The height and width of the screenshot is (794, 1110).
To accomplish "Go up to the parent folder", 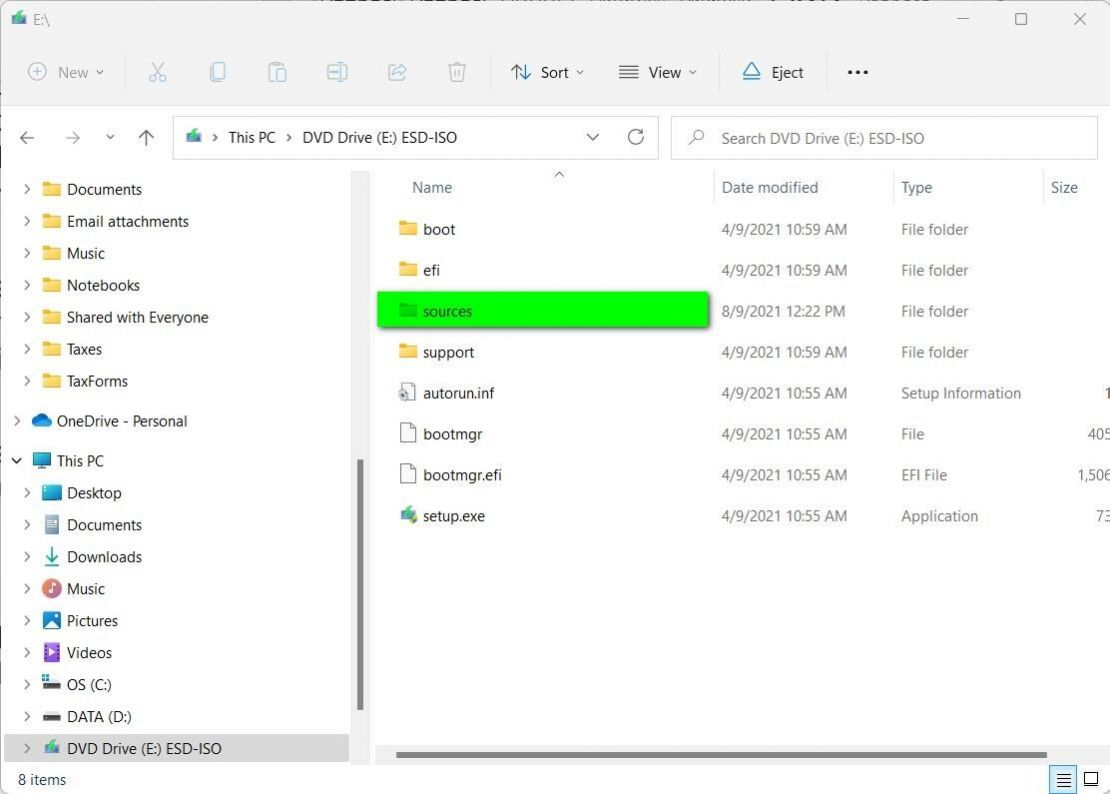I will pyautogui.click(x=146, y=137).
